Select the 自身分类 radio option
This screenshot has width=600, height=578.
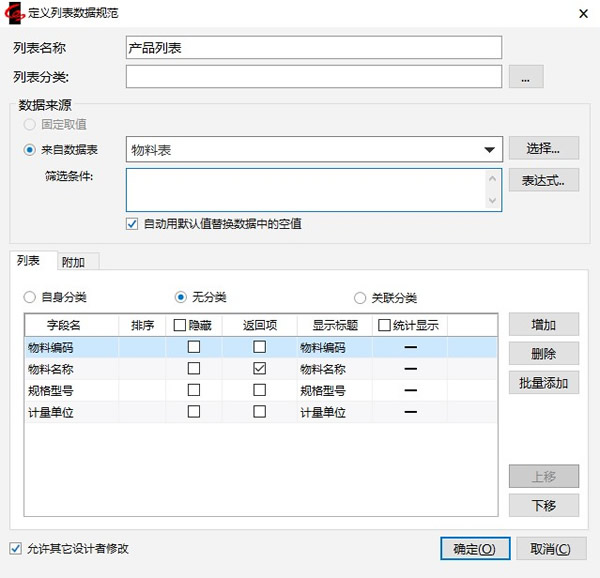[30, 297]
